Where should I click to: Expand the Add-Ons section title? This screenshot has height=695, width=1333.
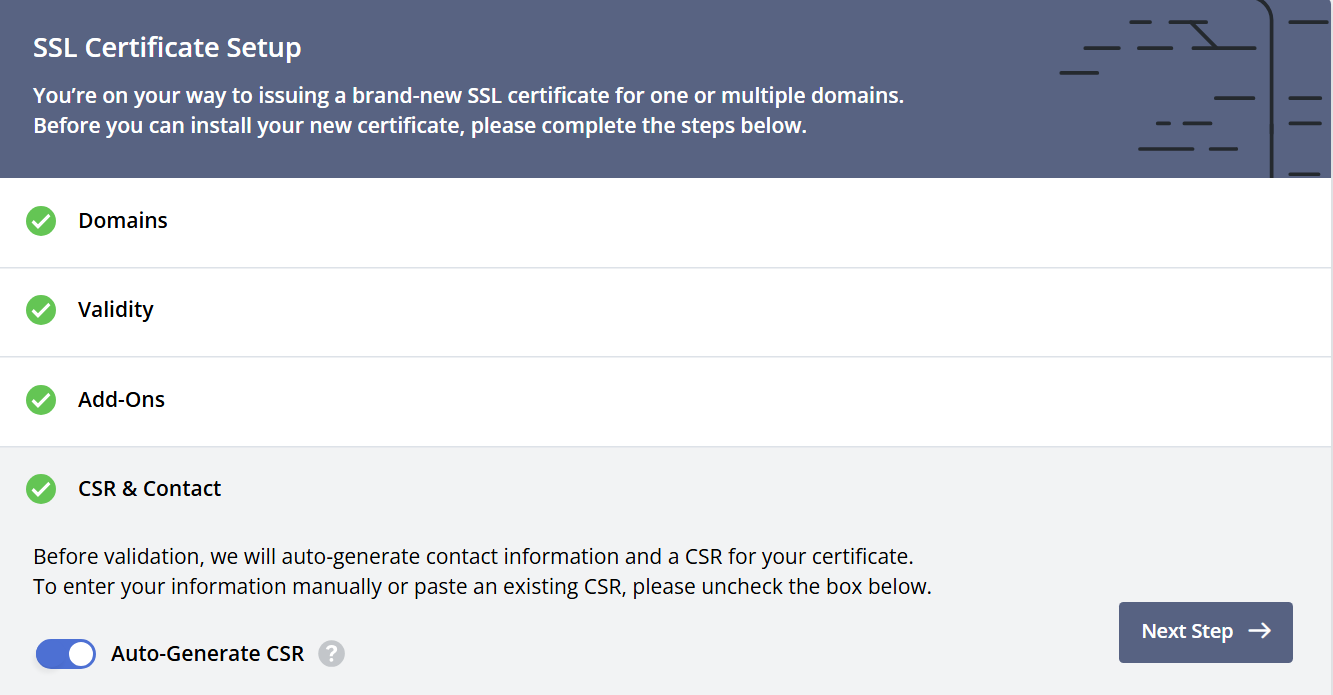122,400
